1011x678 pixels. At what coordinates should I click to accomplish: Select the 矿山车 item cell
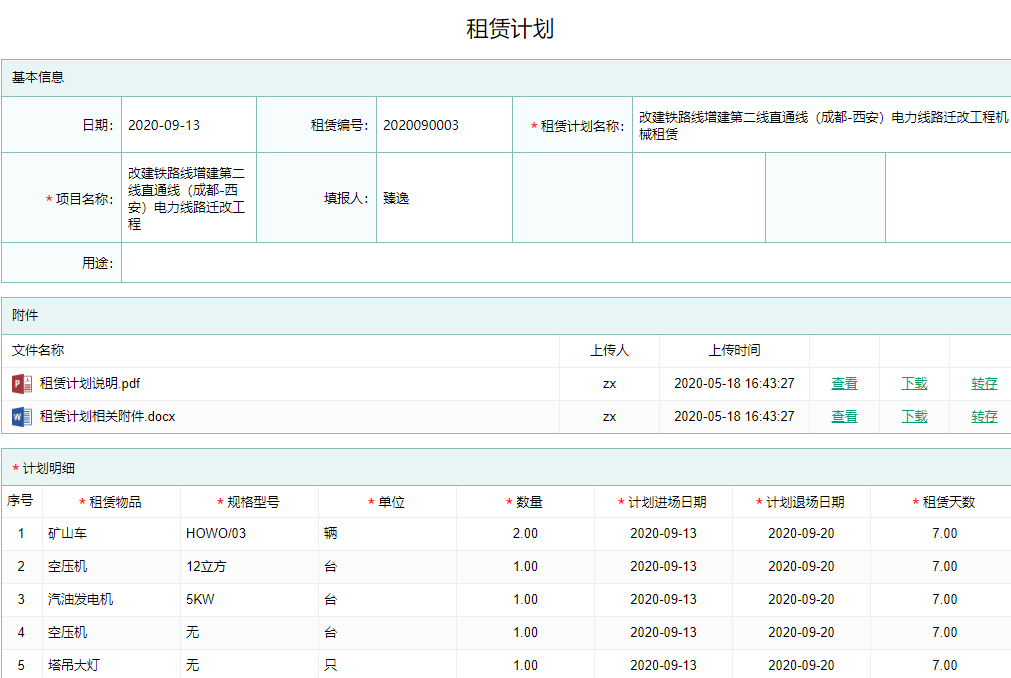(x=112, y=534)
